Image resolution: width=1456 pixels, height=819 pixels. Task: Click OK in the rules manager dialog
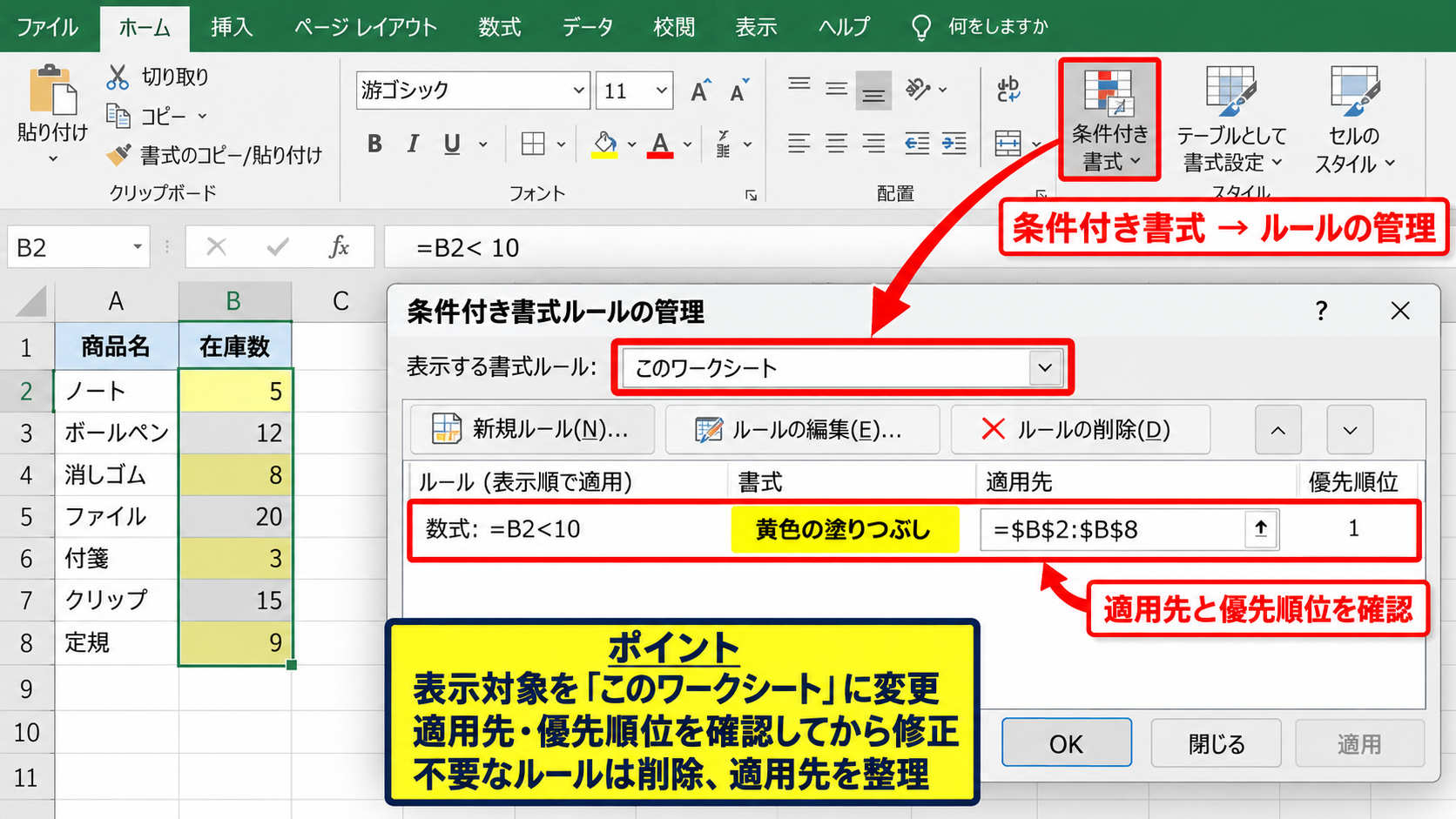click(1066, 743)
